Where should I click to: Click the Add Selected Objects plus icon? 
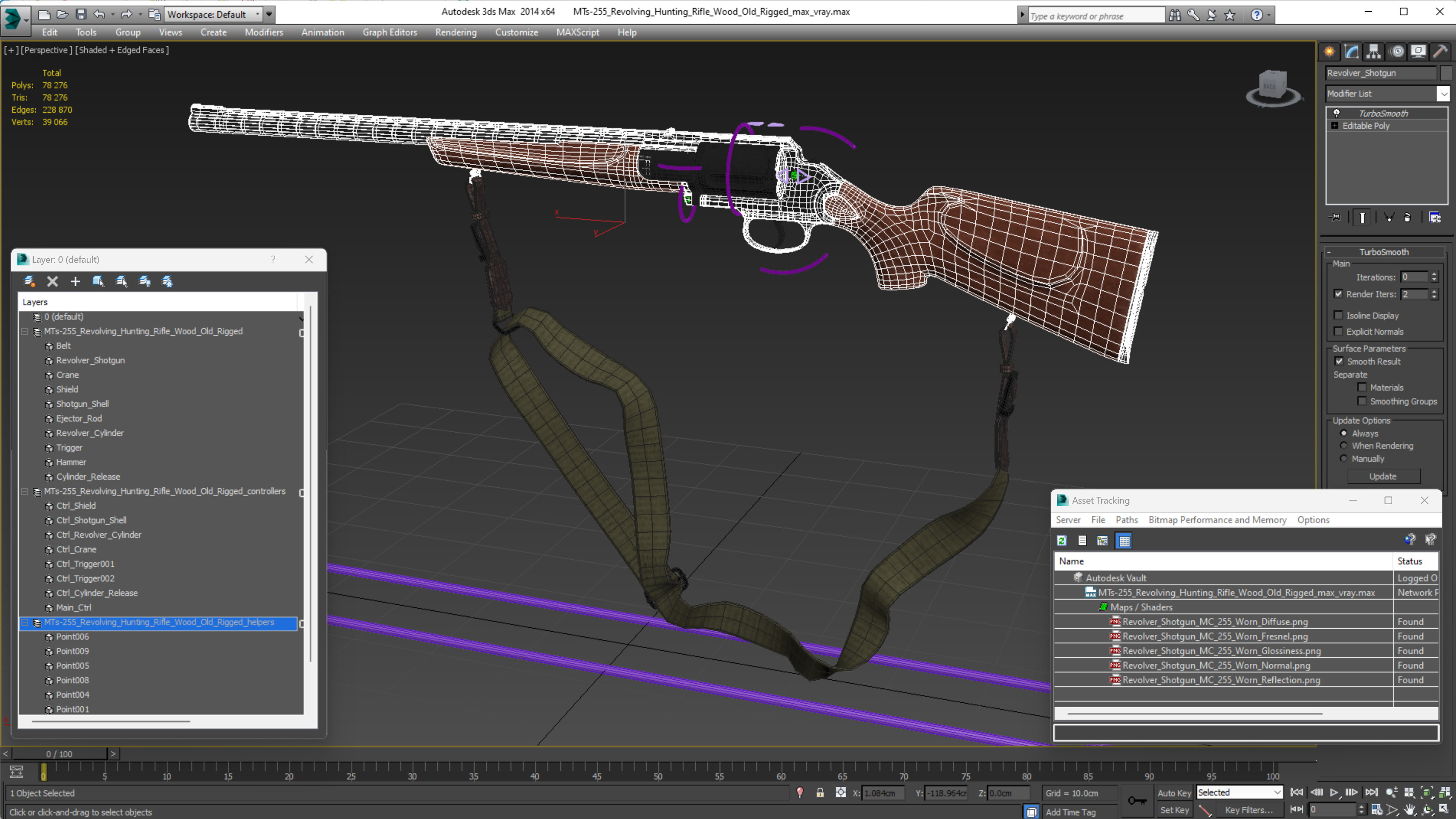[x=75, y=281]
